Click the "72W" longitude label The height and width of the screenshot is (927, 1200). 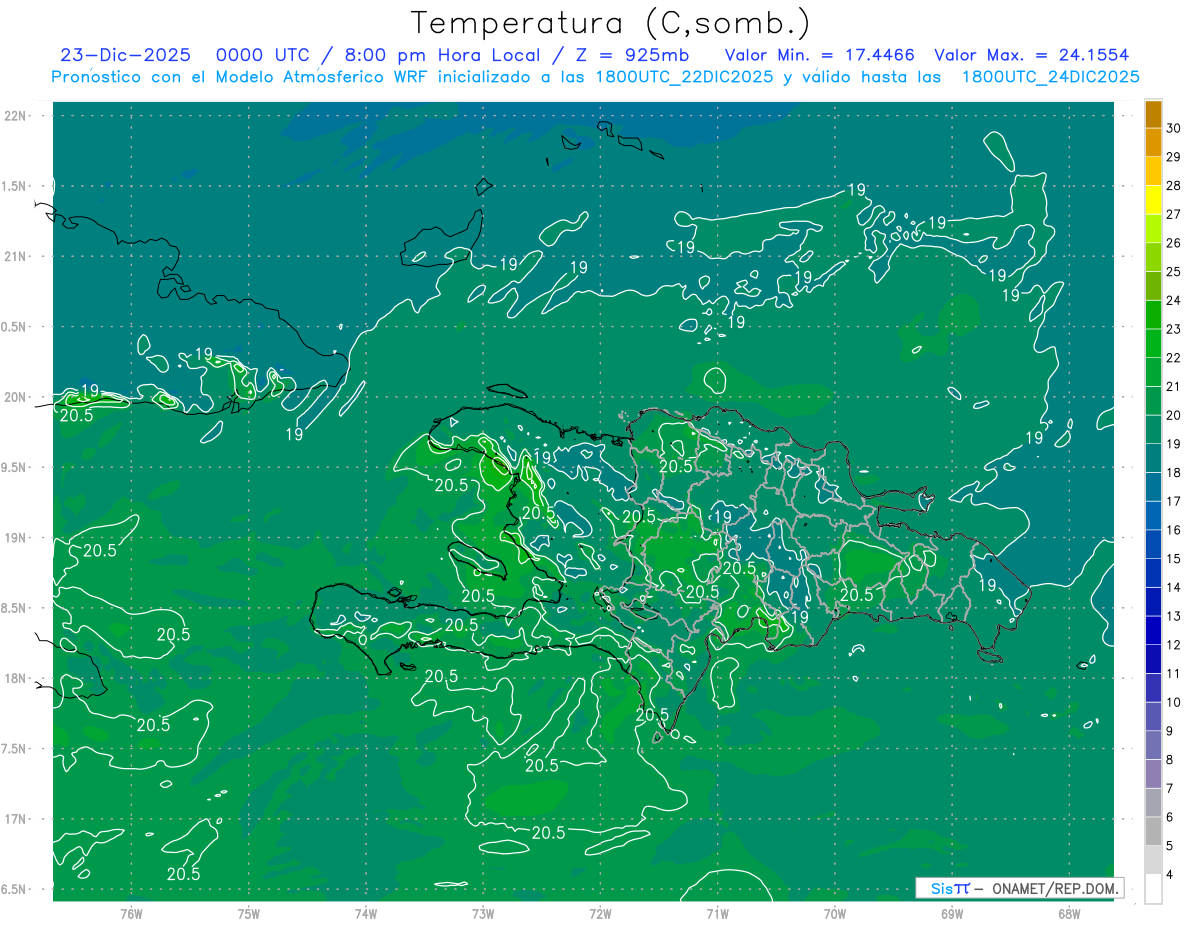click(x=600, y=913)
